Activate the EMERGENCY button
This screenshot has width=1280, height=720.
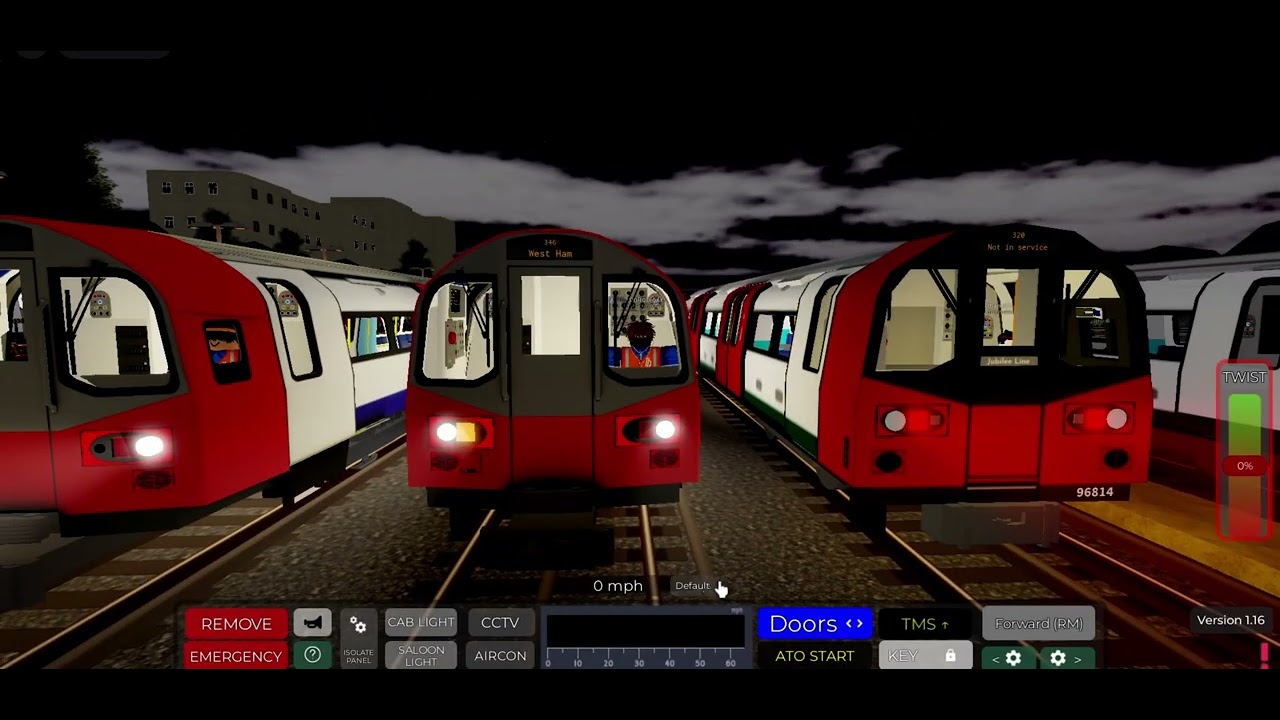[x=236, y=656]
